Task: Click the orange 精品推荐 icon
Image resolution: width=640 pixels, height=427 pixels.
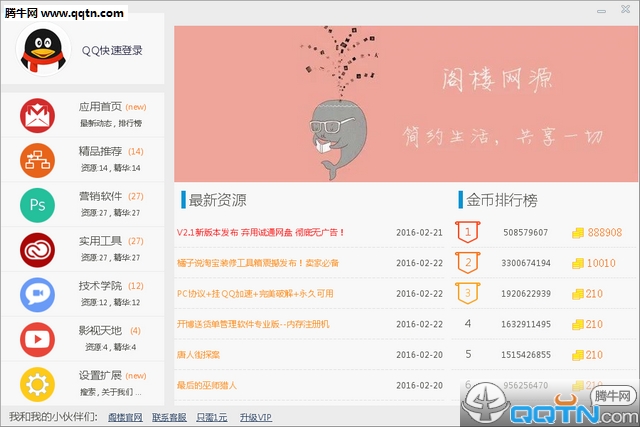Action: coord(38,160)
